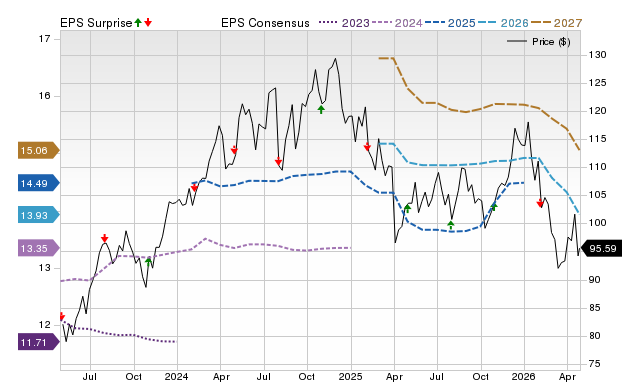640x382 pixels.
Task: Click the light blue 13.93 value tag
Action: coord(39,215)
